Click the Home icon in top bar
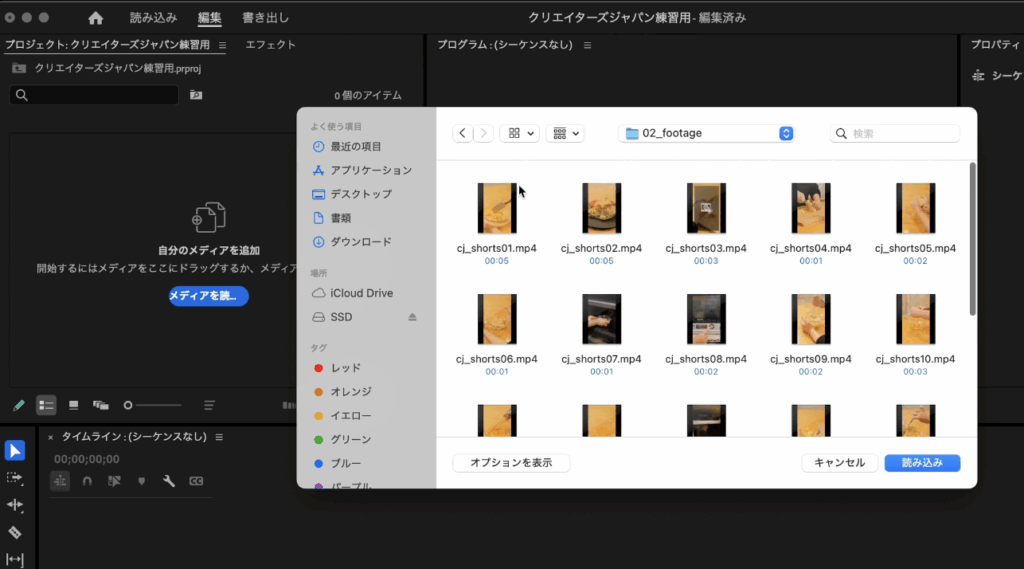Viewport: 1024px width, 569px height. click(x=96, y=18)
